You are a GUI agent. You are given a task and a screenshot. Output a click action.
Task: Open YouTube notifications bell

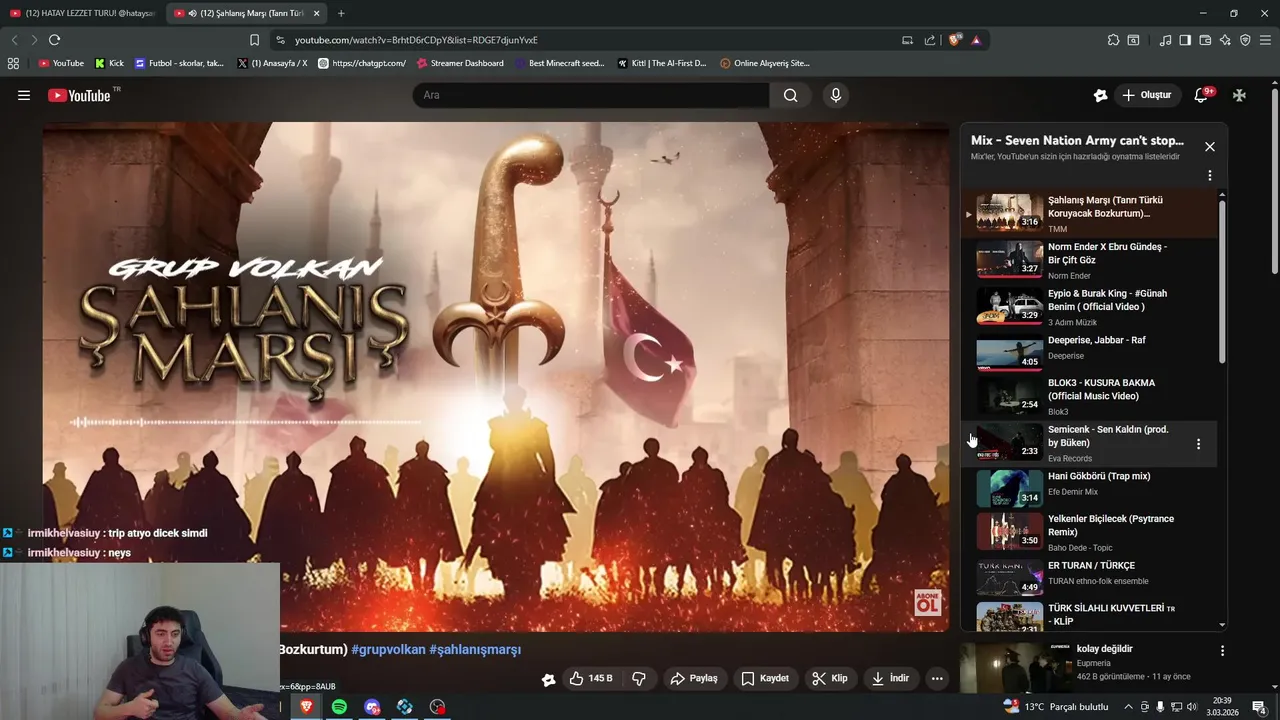coord(1203,95)
